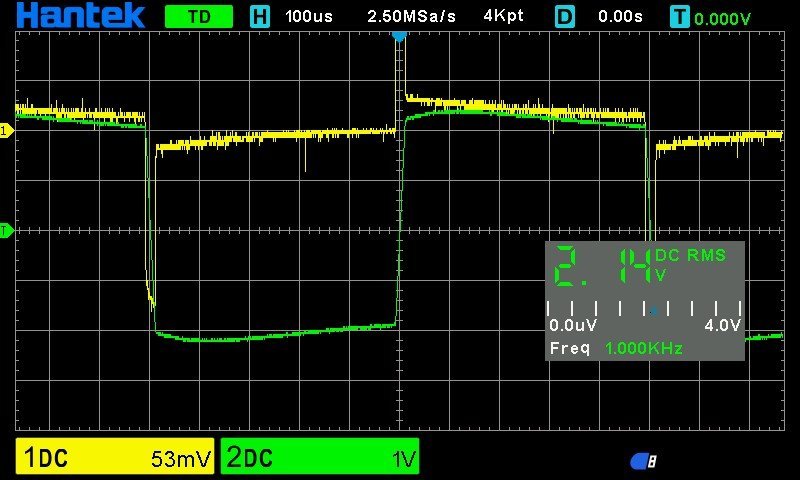This screenshot has height=480, width=800.
Task: Tap the T trigger icon in top bar
Action: click(680, 17)
